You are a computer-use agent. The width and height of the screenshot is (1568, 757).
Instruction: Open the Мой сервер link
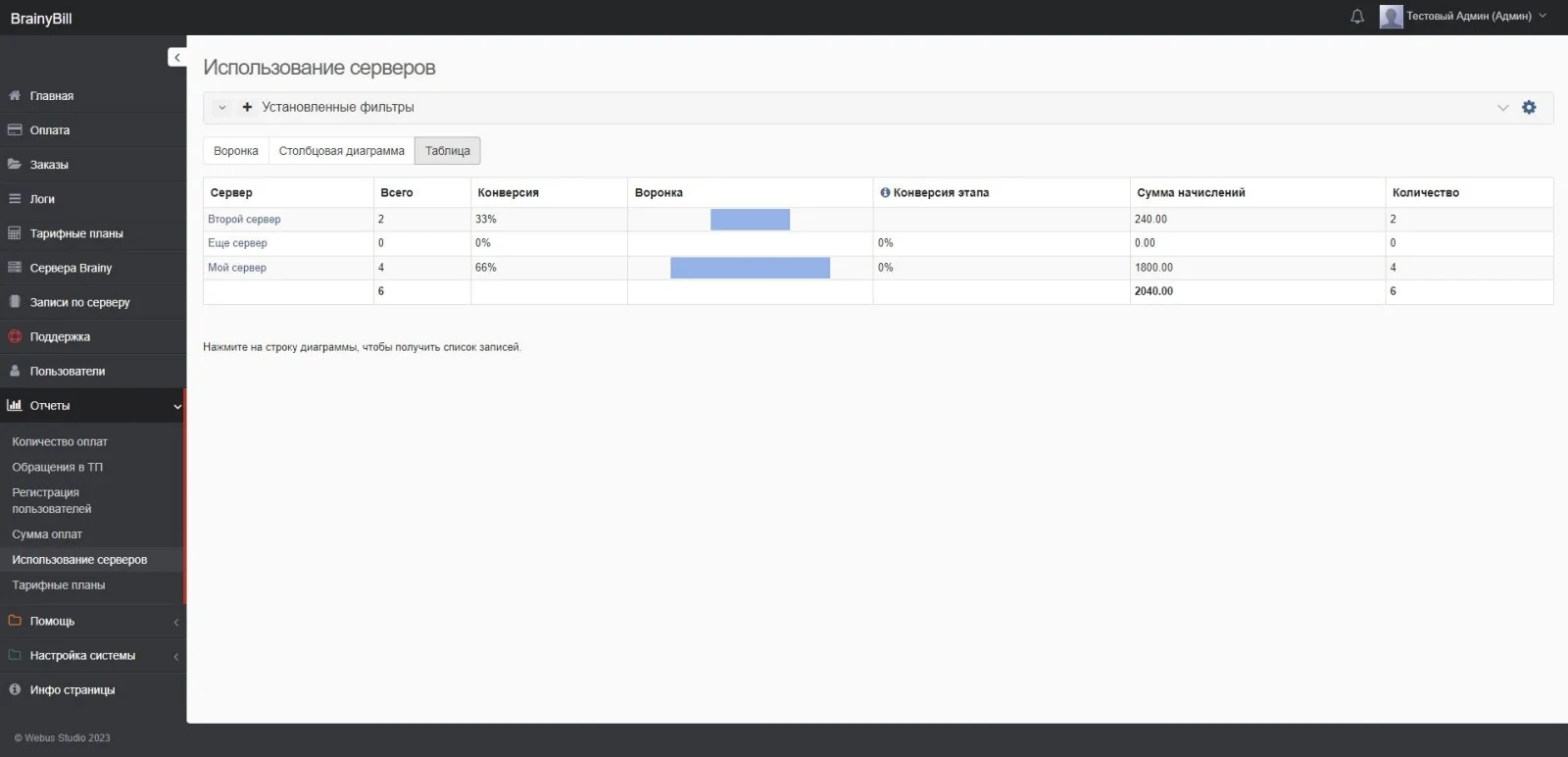tap(237, 268)
